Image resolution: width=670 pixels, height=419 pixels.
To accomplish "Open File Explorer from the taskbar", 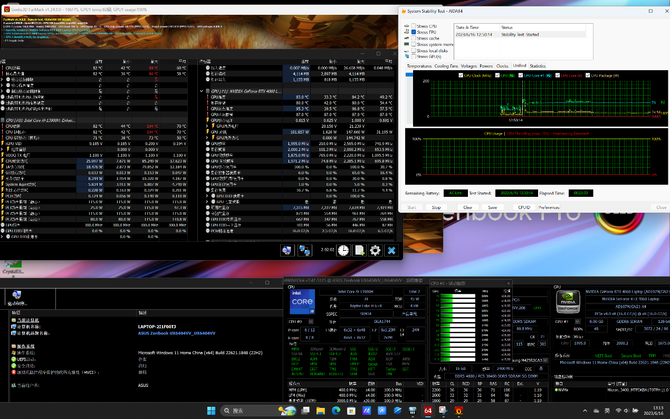I will [x=320, y=410].
